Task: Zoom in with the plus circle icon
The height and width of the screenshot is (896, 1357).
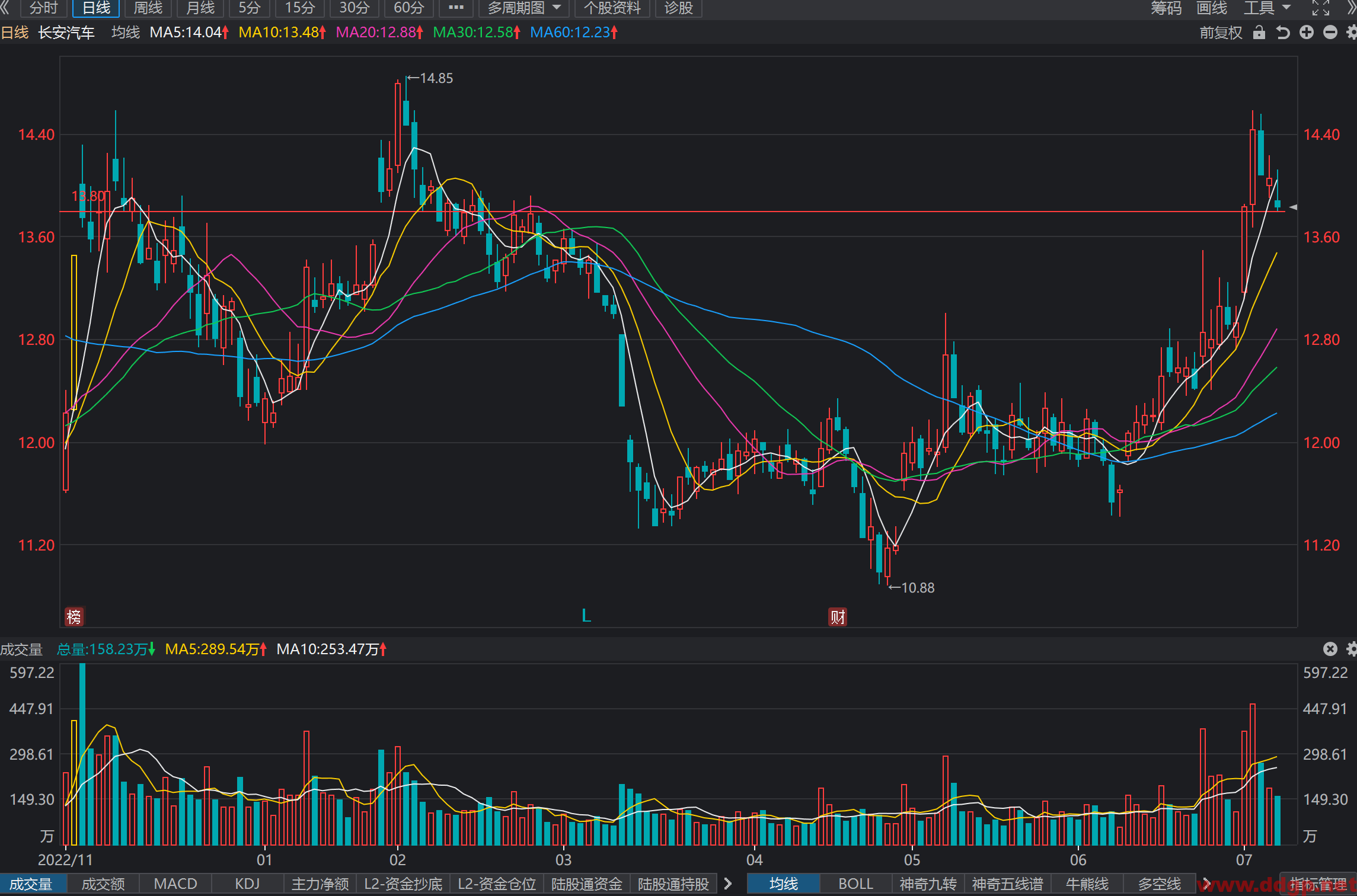Action: (x=1307, y=33)
